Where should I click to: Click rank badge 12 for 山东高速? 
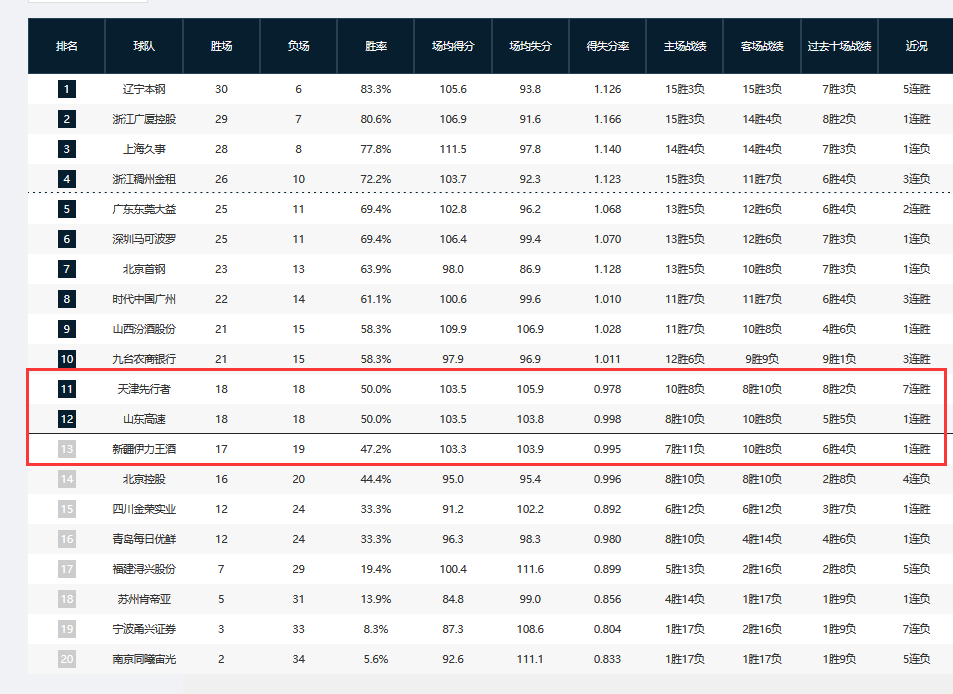(67, 419)
